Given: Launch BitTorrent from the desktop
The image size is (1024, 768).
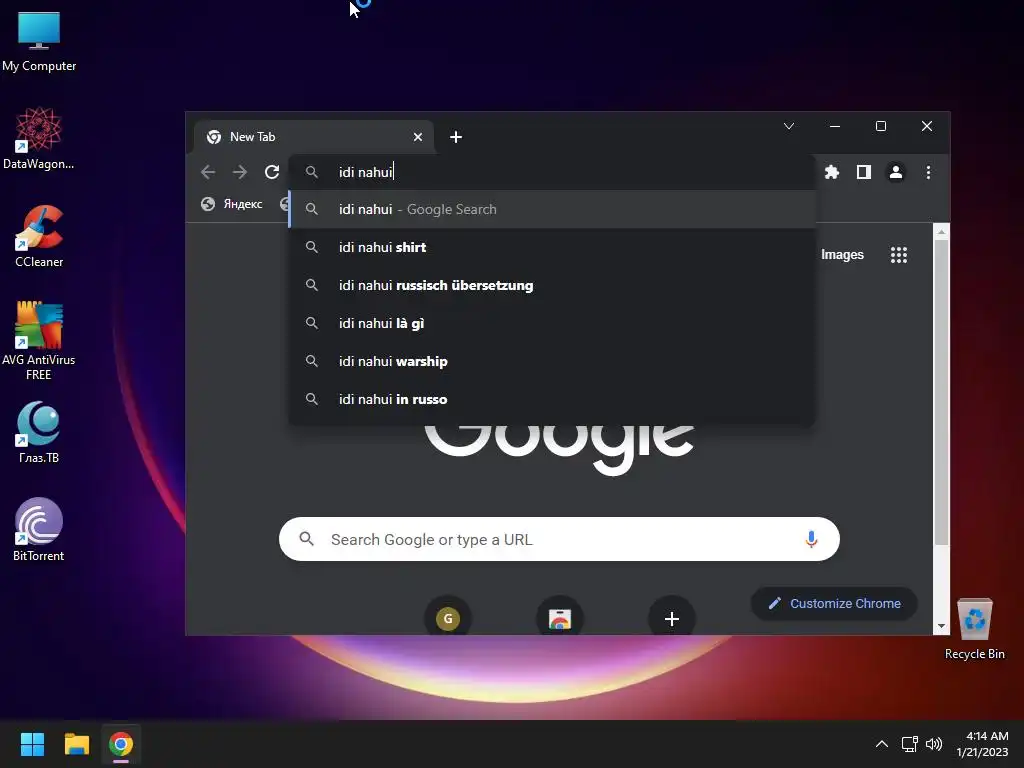Looking at the screenshot, I should click(39, 530).
